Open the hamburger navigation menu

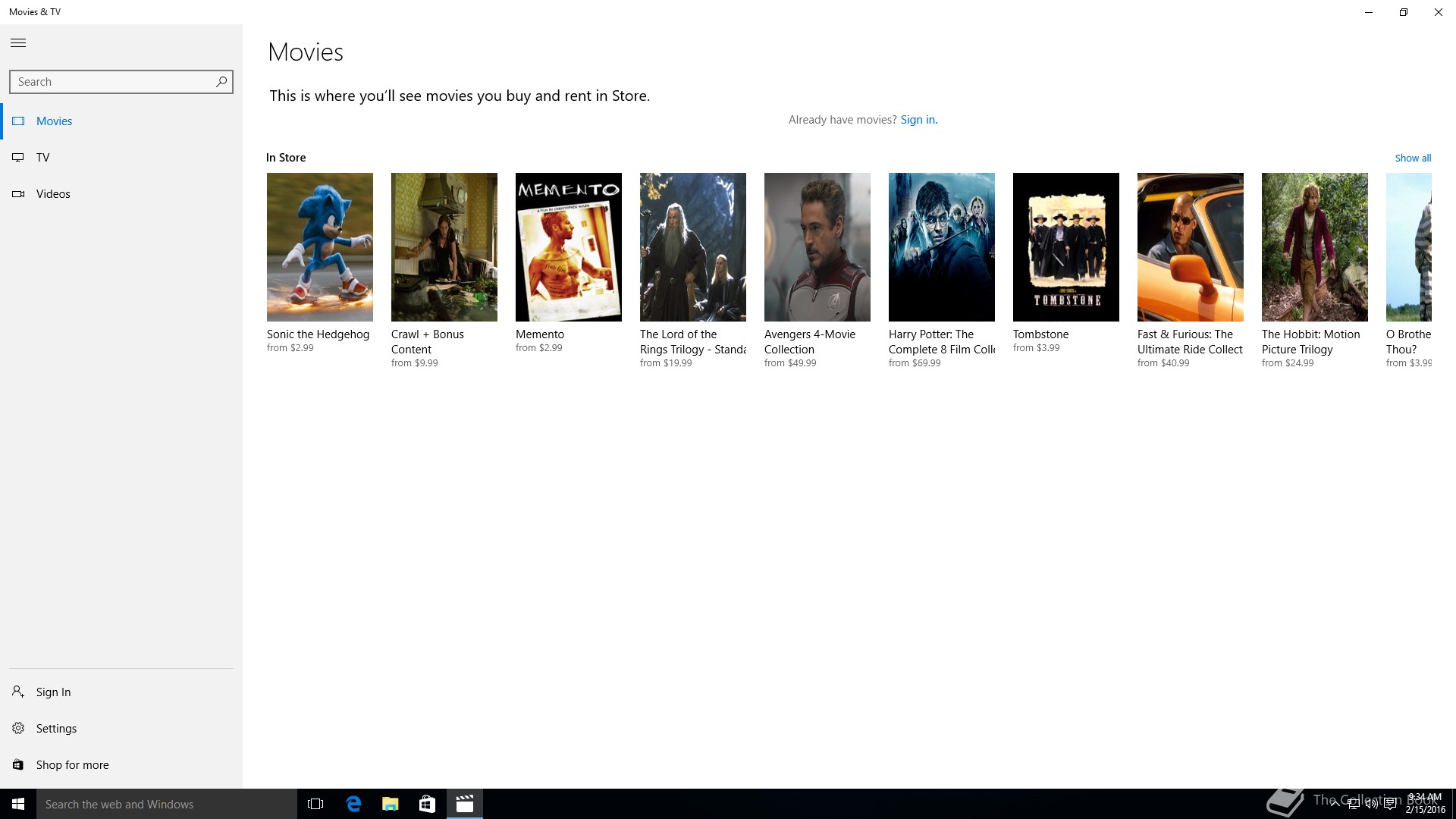pos(18,43)
